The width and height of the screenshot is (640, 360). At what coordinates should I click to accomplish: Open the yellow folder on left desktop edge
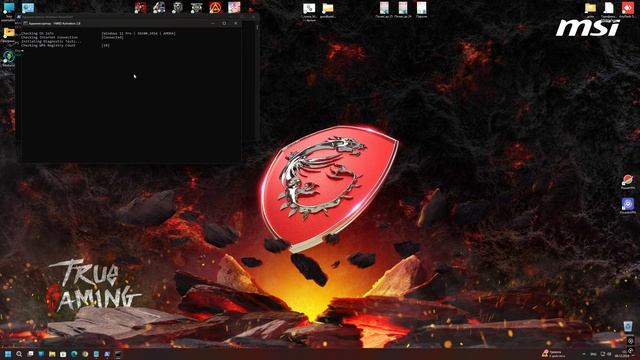(9, 32)
